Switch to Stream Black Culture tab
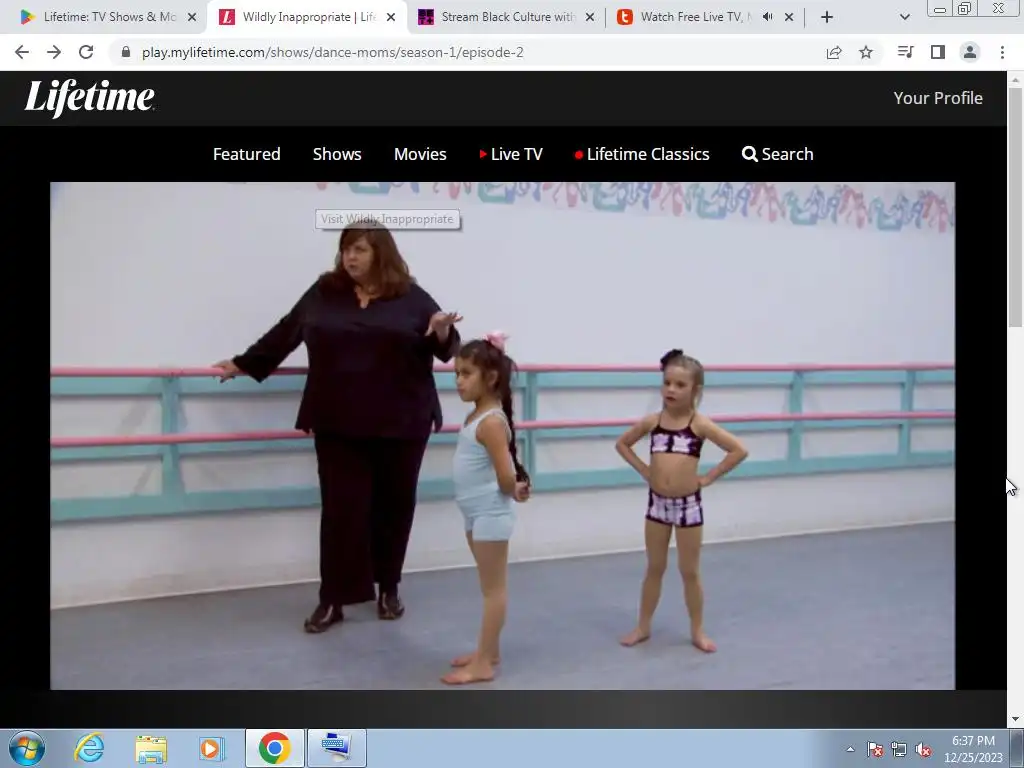Viewport: 1024px width, 768px height. pyautogui.click(x=507, y=17)
